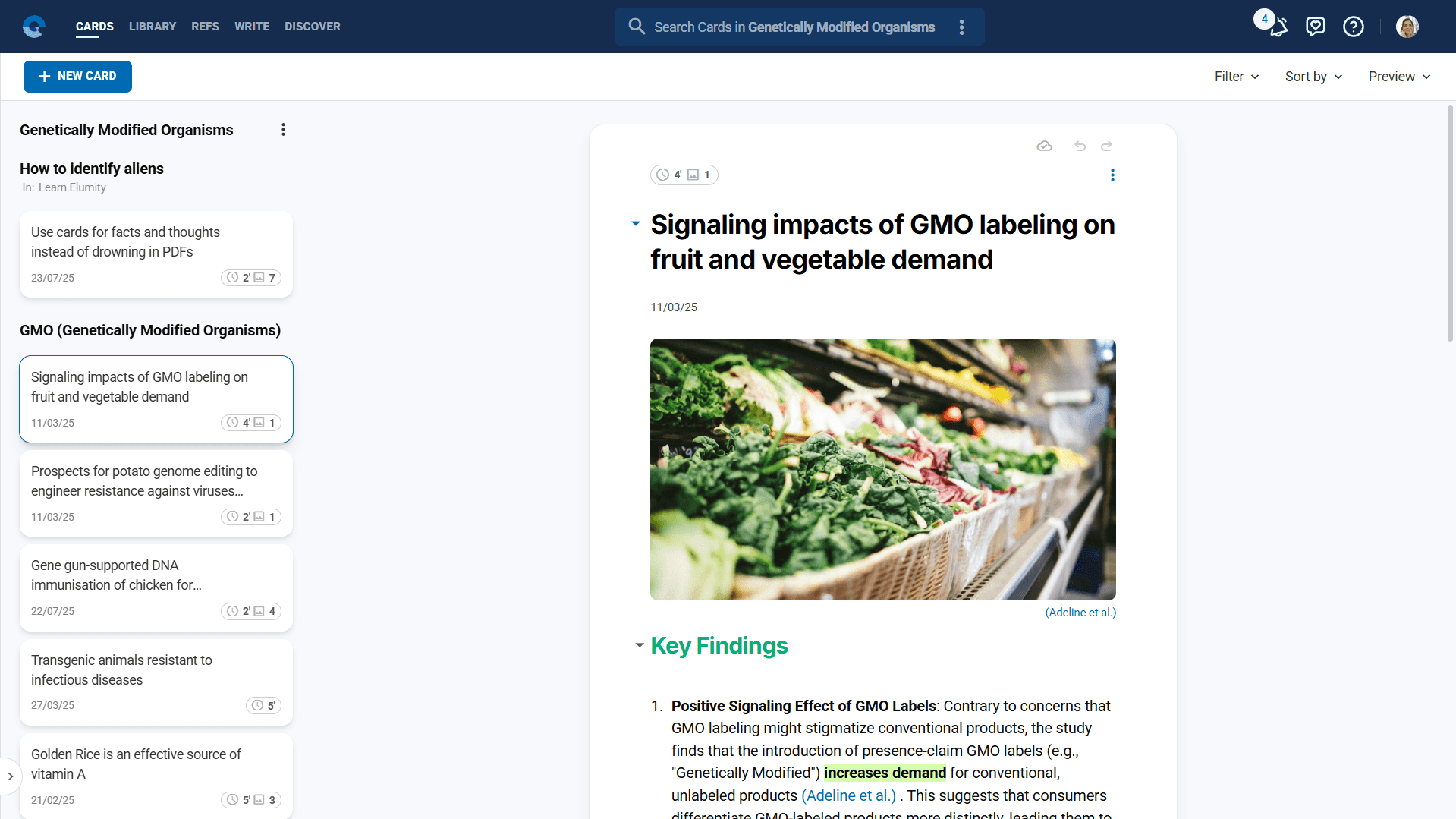Open the card's three-dot options menu
Viewport: 1456px width, 819px height.
[x=1112, y=175]
